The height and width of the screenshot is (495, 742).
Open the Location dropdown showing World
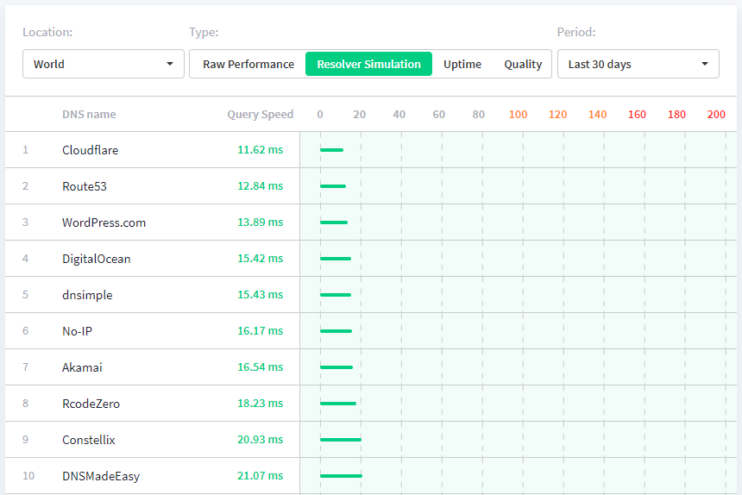103,64
